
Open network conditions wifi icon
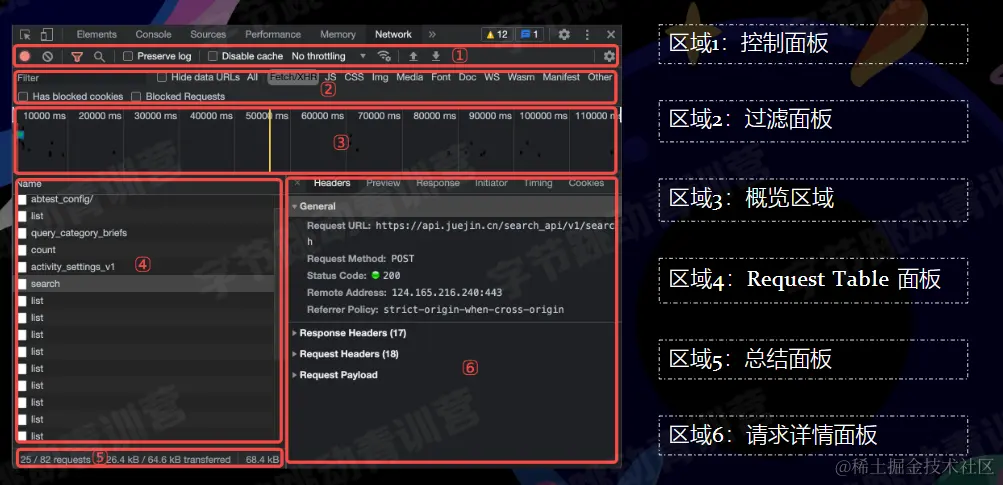tap(384, 56)
